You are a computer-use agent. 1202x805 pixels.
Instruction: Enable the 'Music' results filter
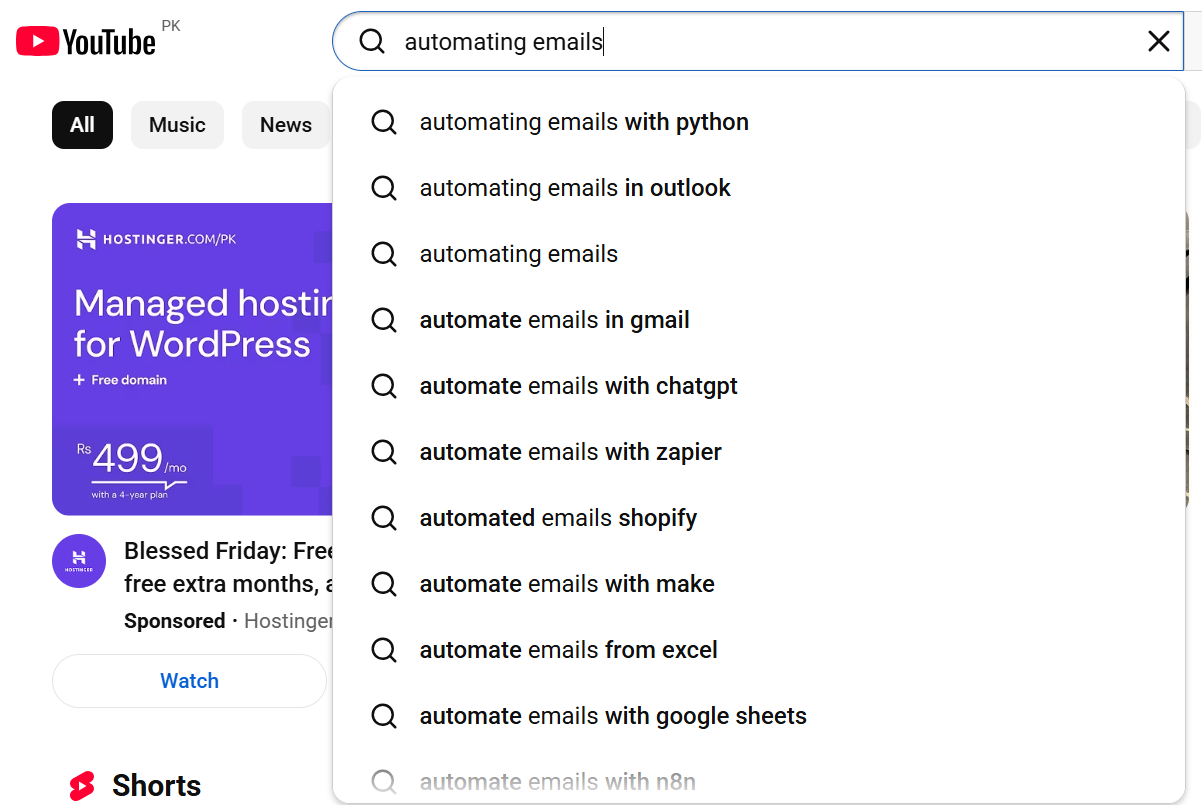click(x=177, y=124)
